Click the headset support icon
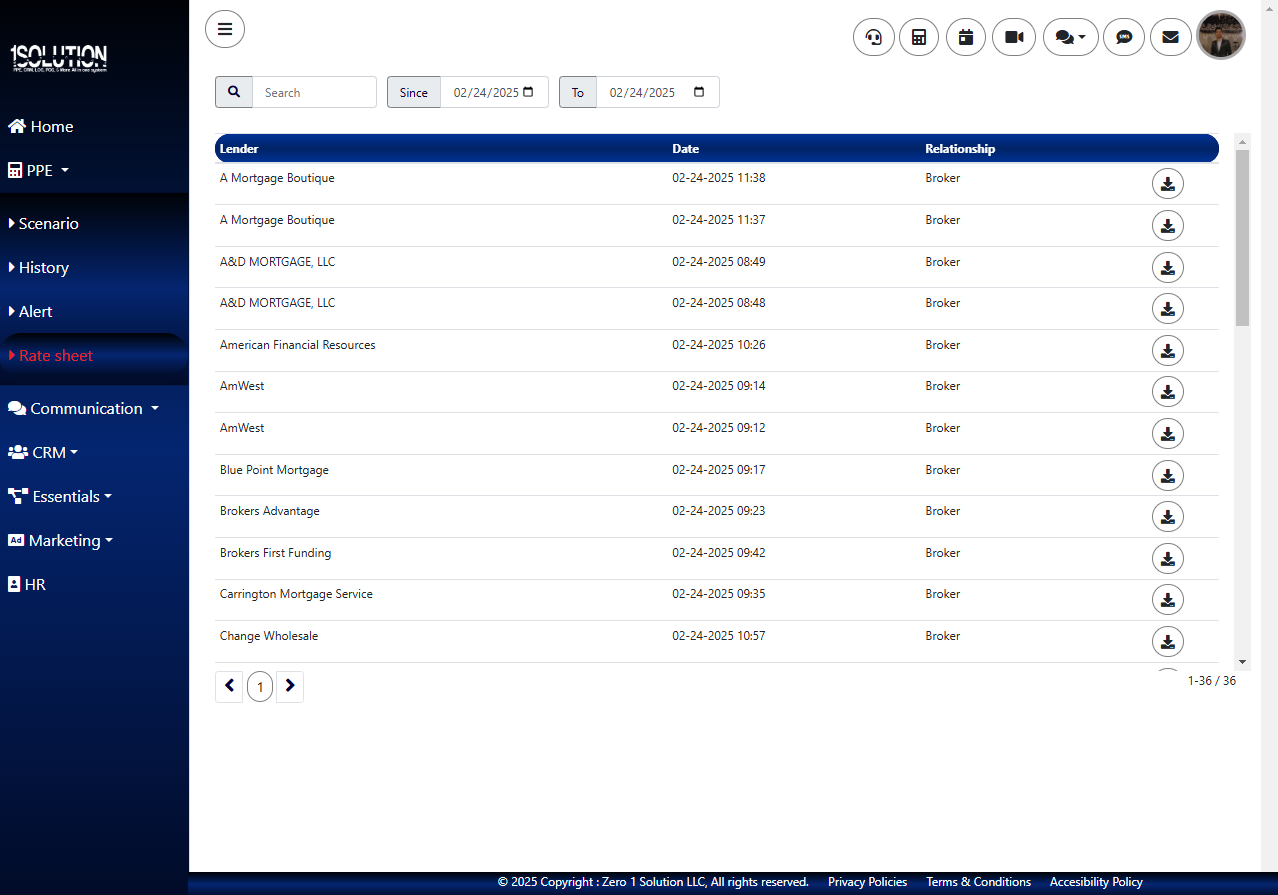This screenshot has height=895, width=1278. coord(873,38)
